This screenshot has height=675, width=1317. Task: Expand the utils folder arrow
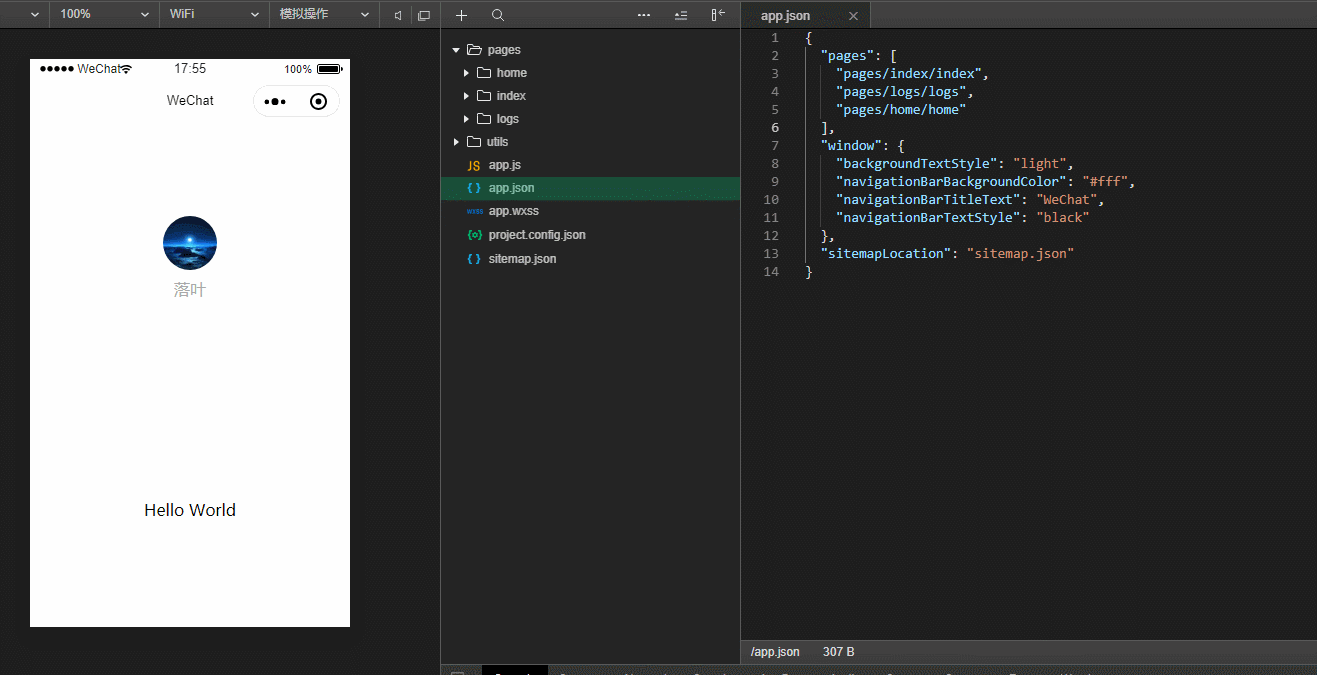pos(456,142)
